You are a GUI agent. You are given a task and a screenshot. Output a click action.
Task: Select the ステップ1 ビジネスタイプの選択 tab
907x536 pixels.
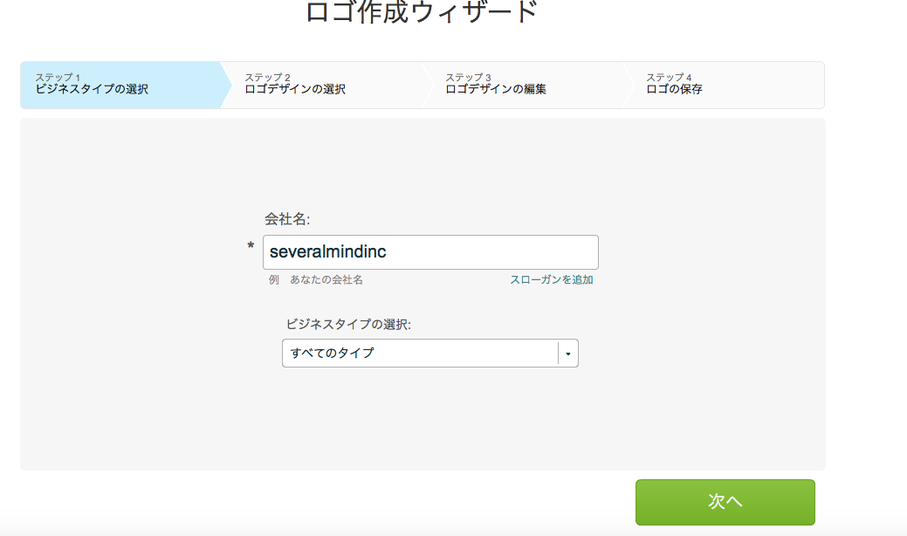click(x=120, y=85)
